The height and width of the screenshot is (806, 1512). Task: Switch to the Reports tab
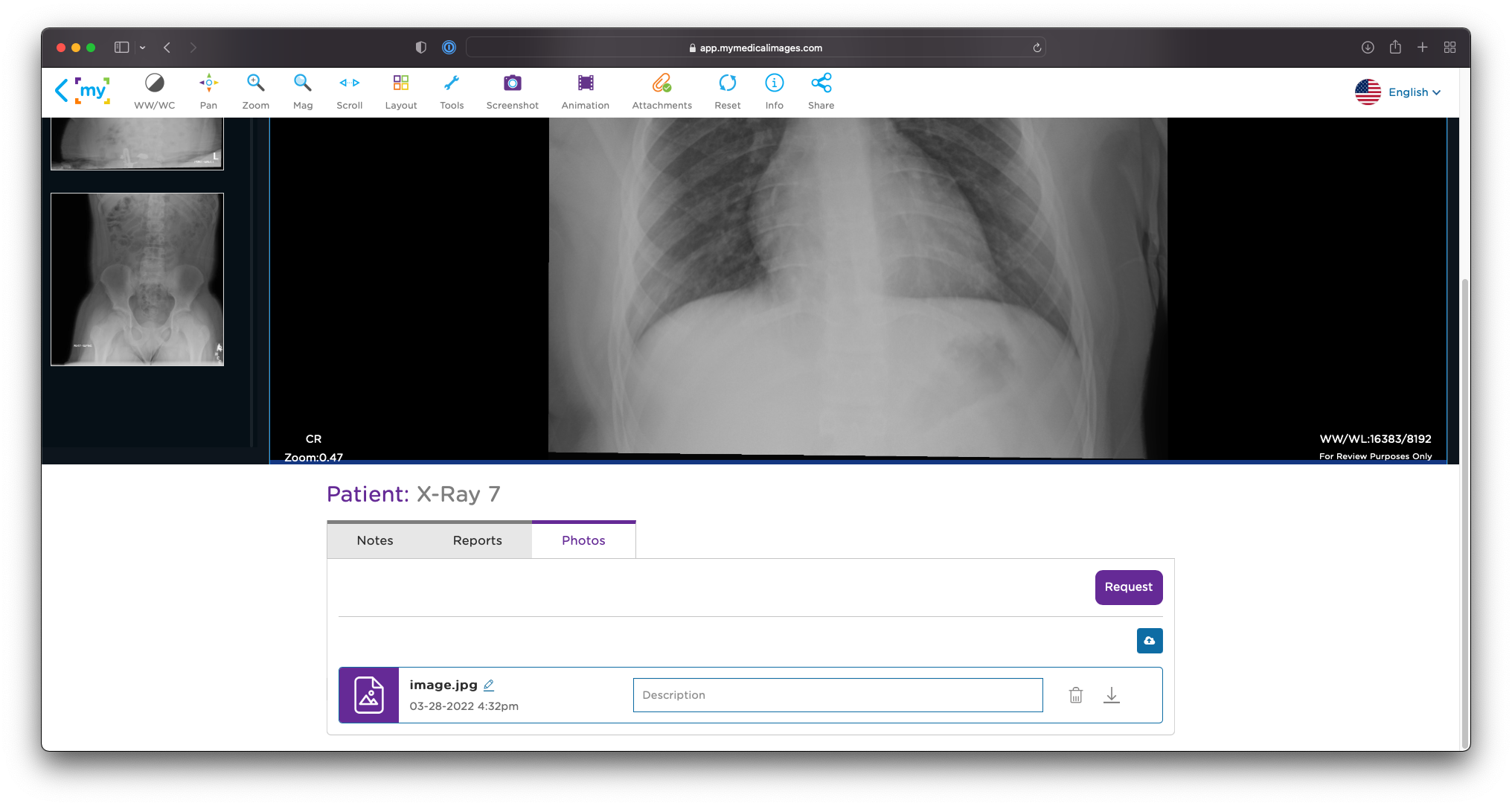477,540
